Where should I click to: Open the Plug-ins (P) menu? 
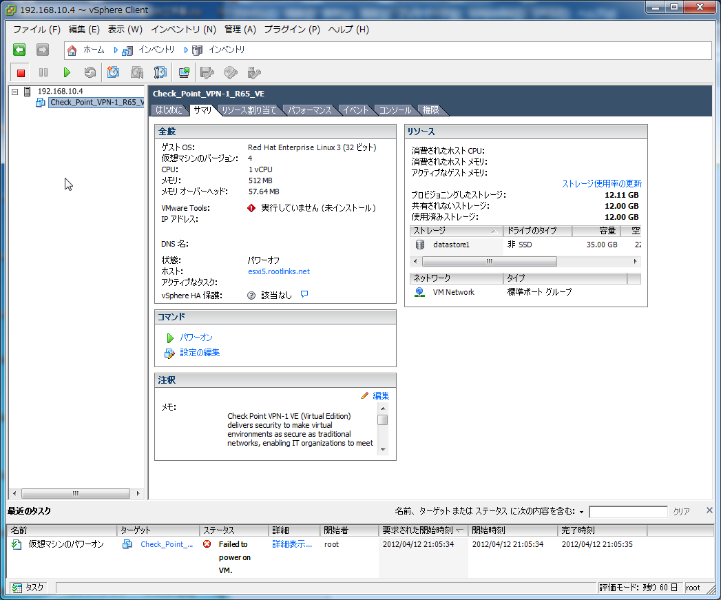point(292,29)
